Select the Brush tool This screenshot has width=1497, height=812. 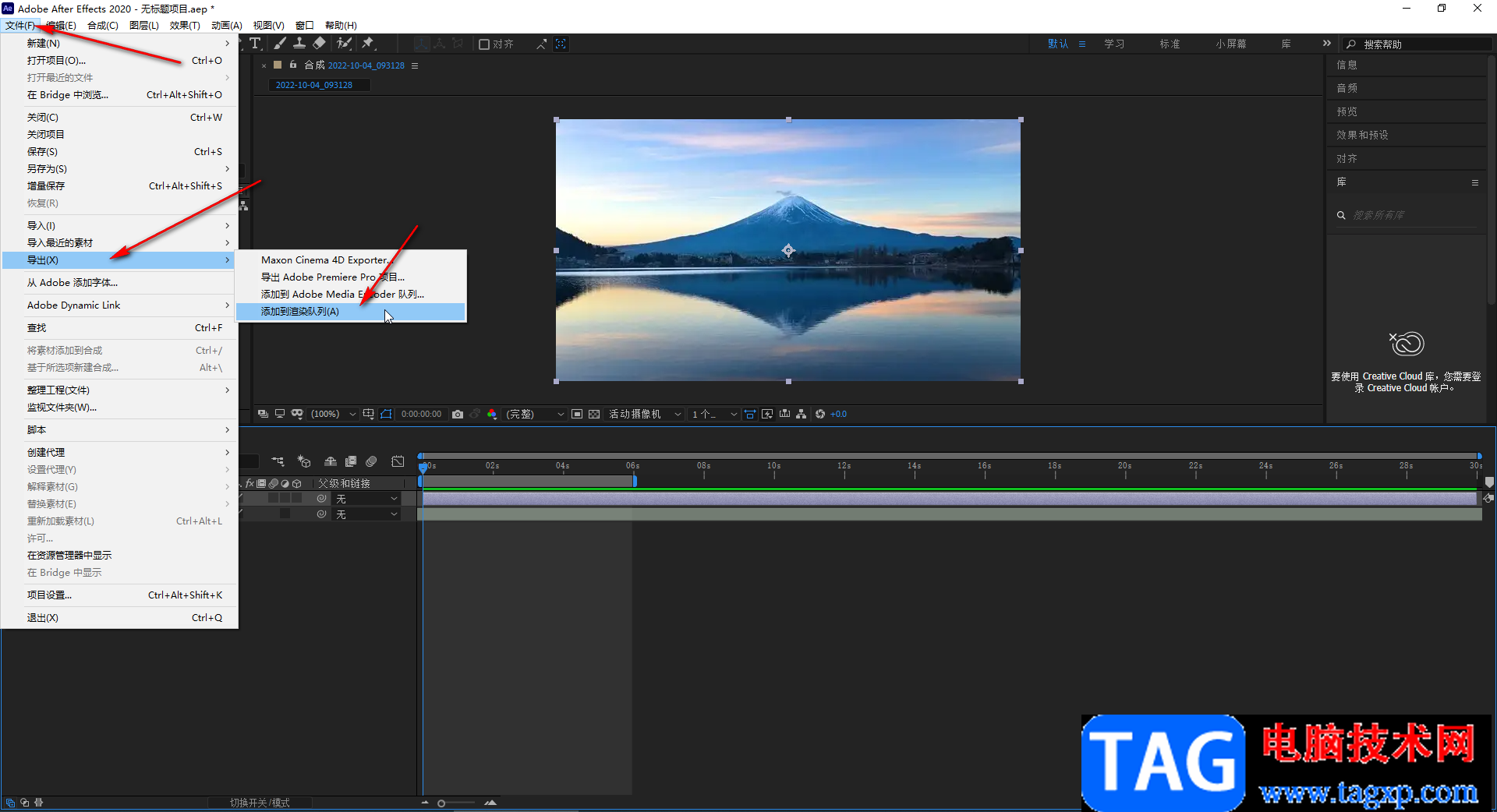279,44
